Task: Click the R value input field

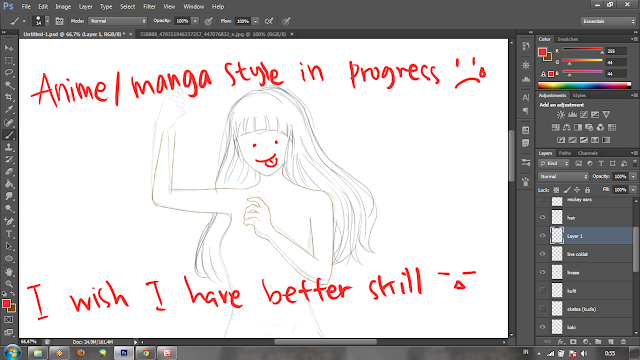Action: click(616, 51)
